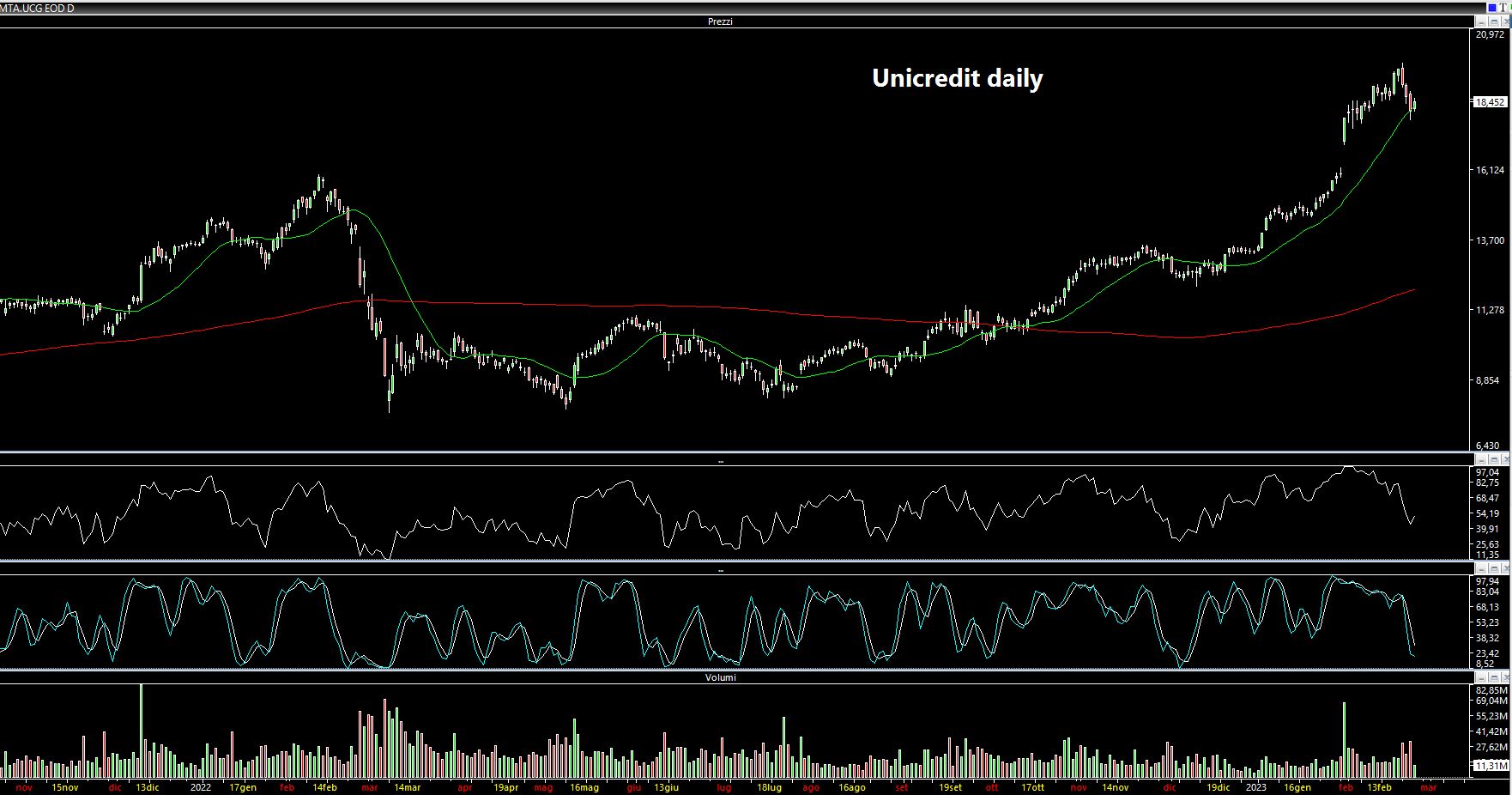Click the 13feb date axis label
The height and width of the screenshot is (795, 1512).
click(1379, 787)
